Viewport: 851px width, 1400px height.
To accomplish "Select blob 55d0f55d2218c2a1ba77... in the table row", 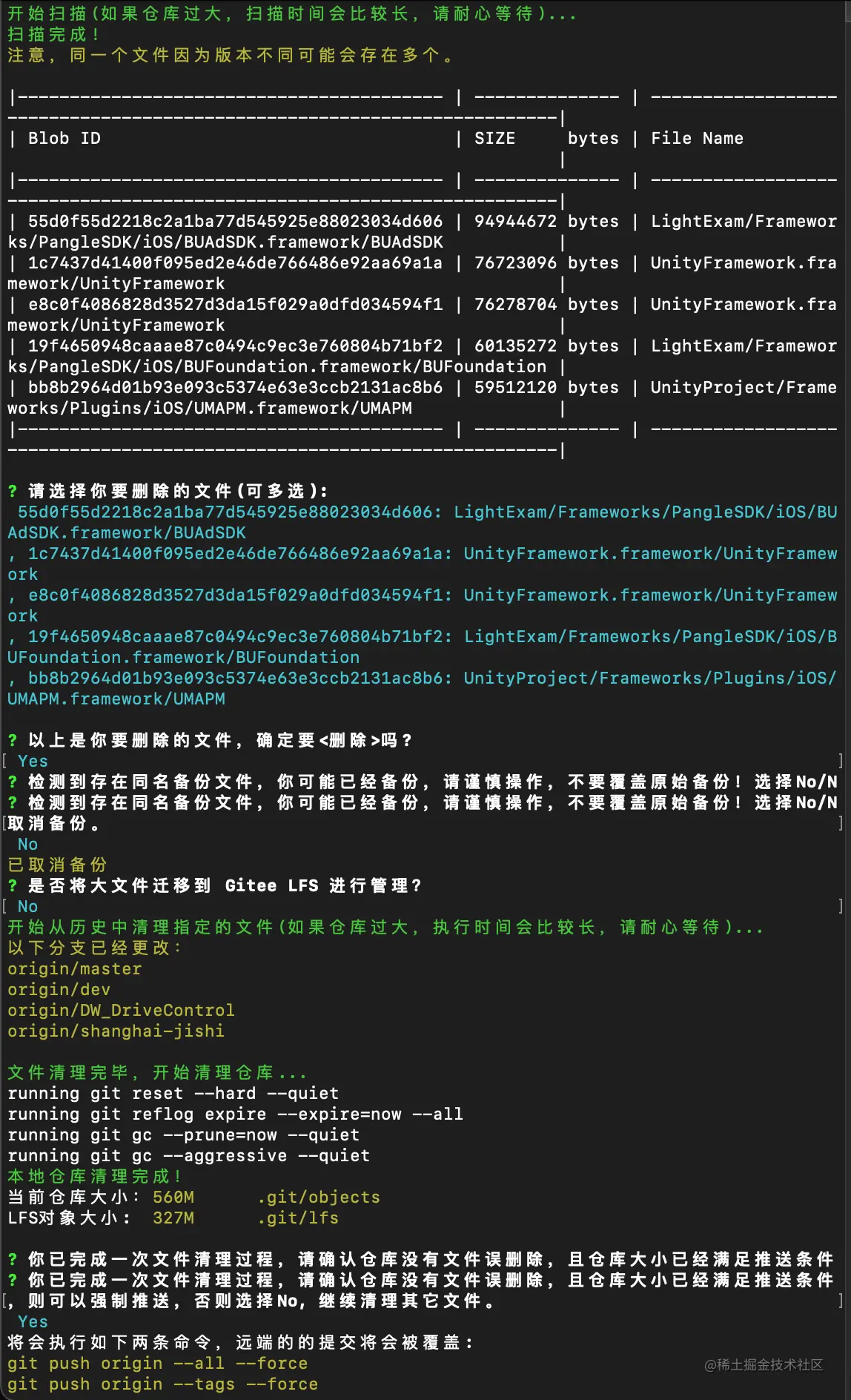I will [x=235, y=221].
